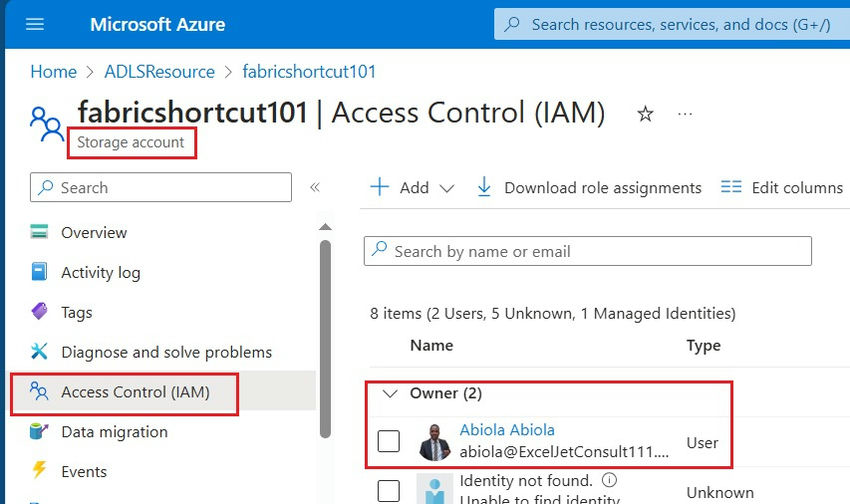Viewport: 850px width, 504px height.
Task: Click the ADLSResource breadcrumb link
Action: 160,72
